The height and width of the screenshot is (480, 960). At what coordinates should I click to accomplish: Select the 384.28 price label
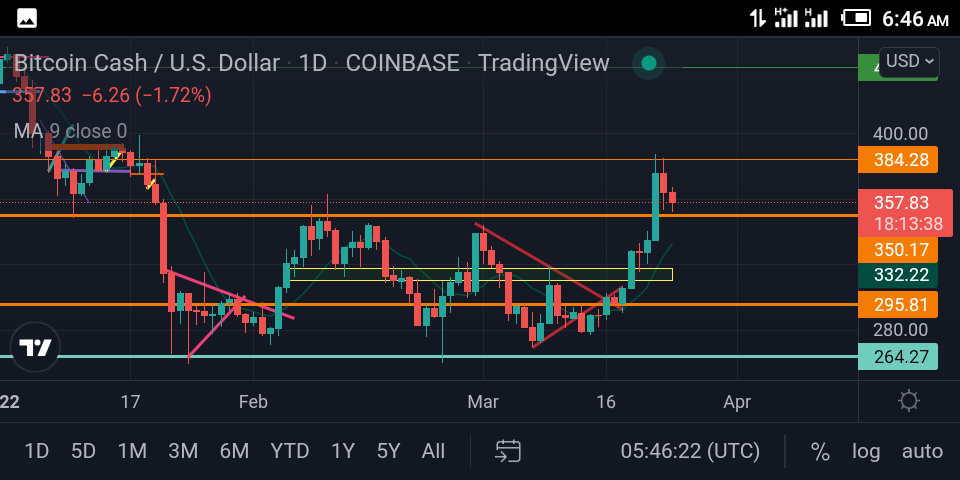coord(898,160)
